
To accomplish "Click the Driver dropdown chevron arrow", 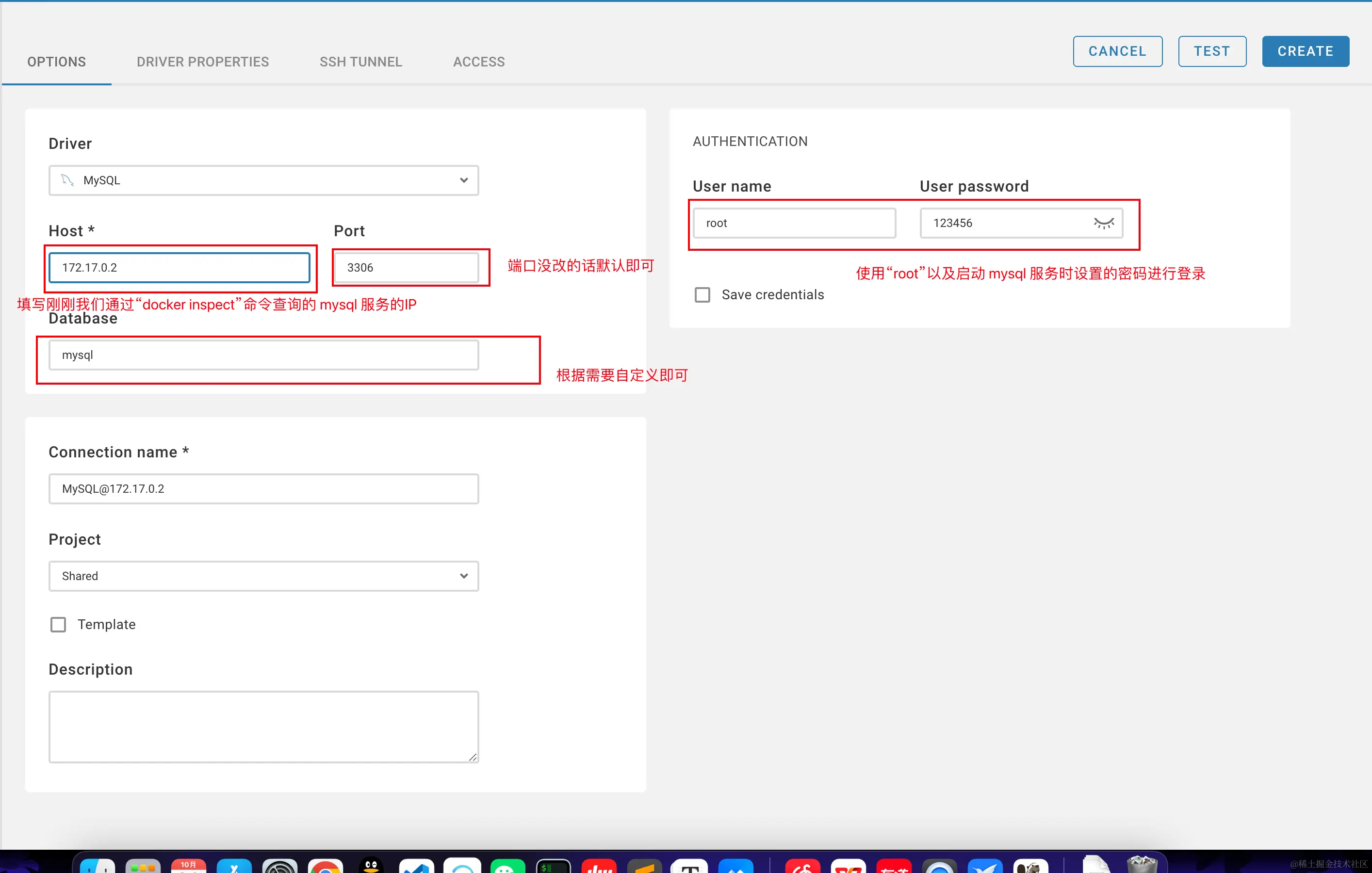I will pos(464,180).
